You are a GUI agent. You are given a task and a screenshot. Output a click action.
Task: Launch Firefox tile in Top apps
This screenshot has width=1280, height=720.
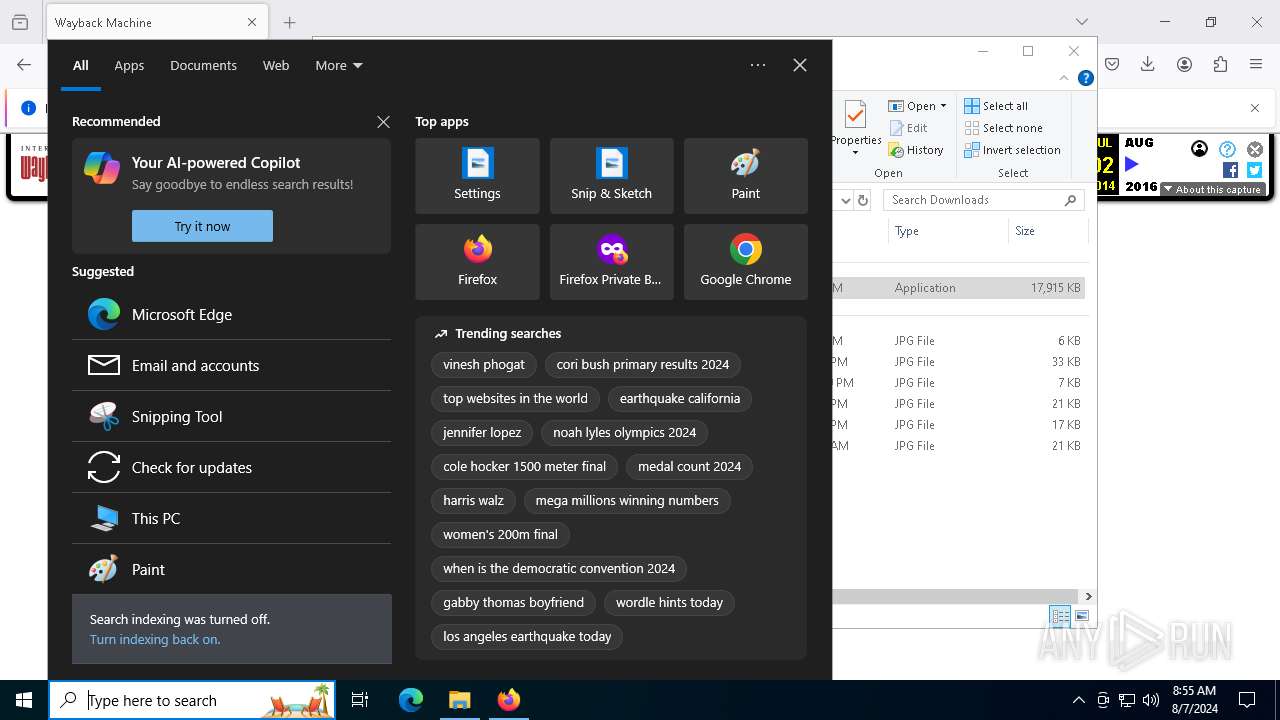pos(477,262)
